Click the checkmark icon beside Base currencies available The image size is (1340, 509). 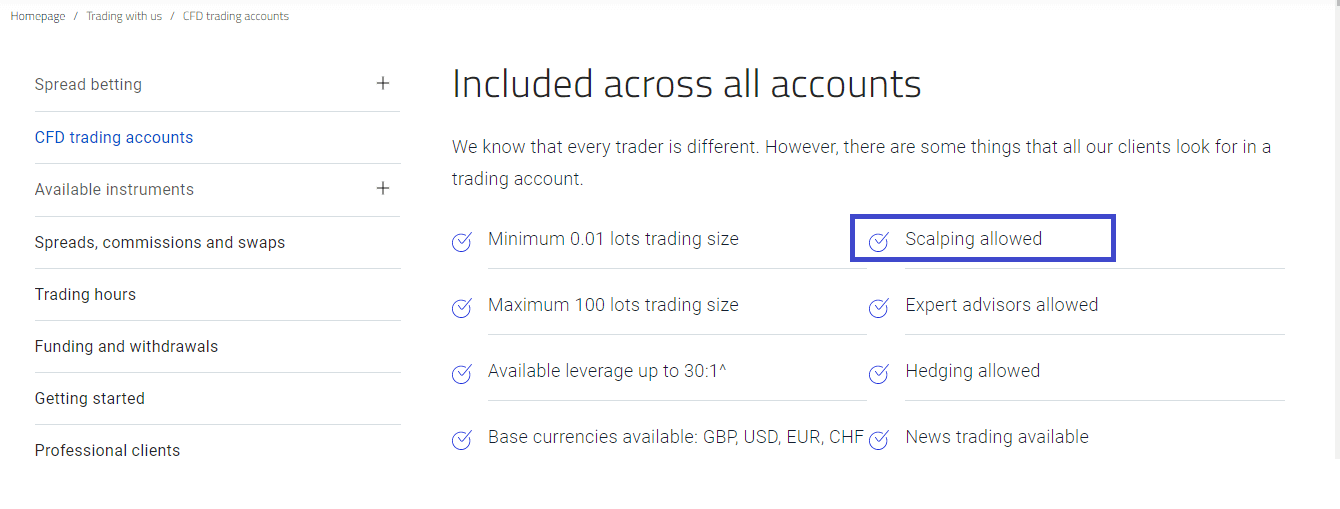click(x=462, y=439)
